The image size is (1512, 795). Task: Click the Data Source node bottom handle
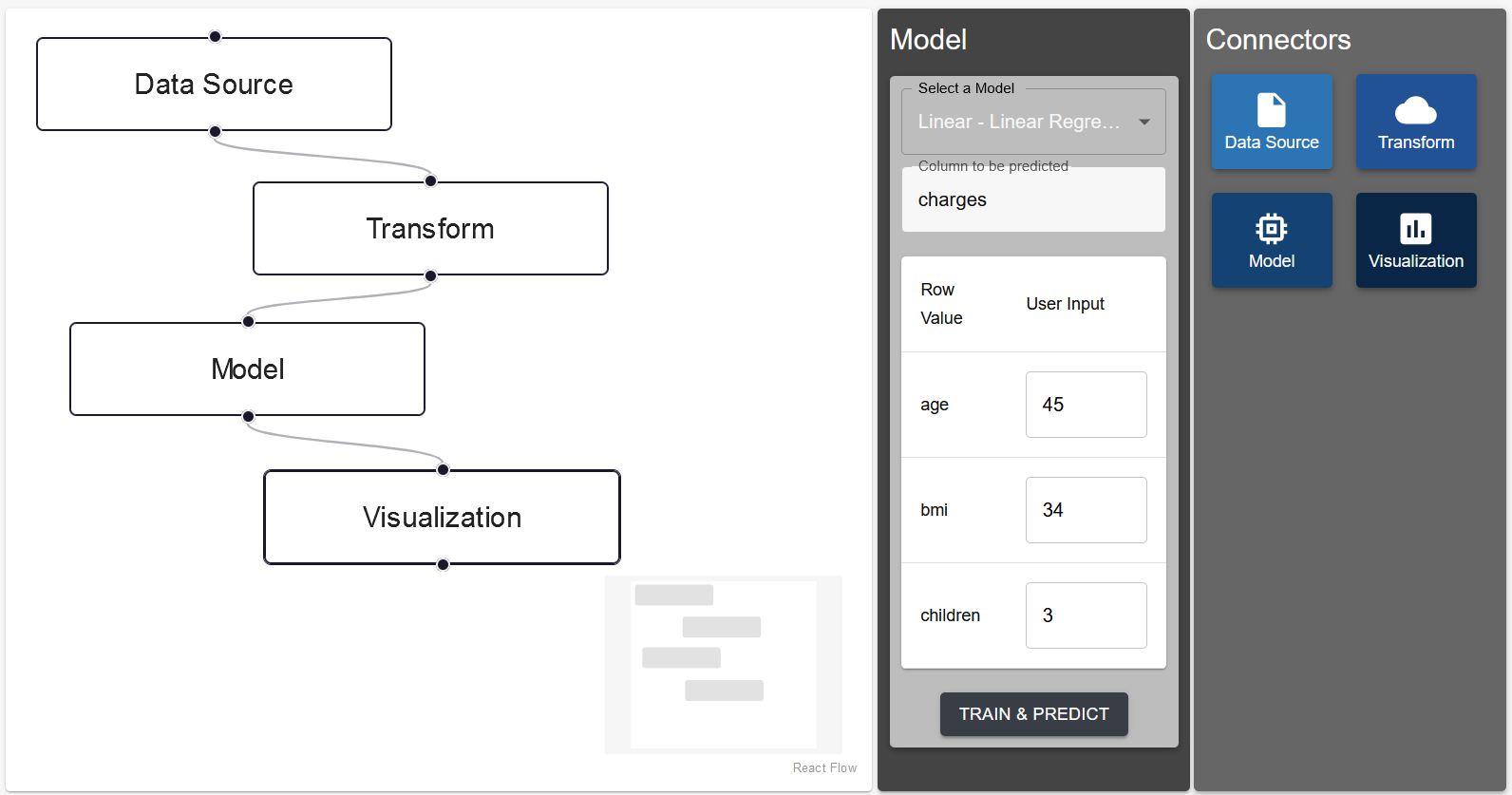[x=215, y=131]
